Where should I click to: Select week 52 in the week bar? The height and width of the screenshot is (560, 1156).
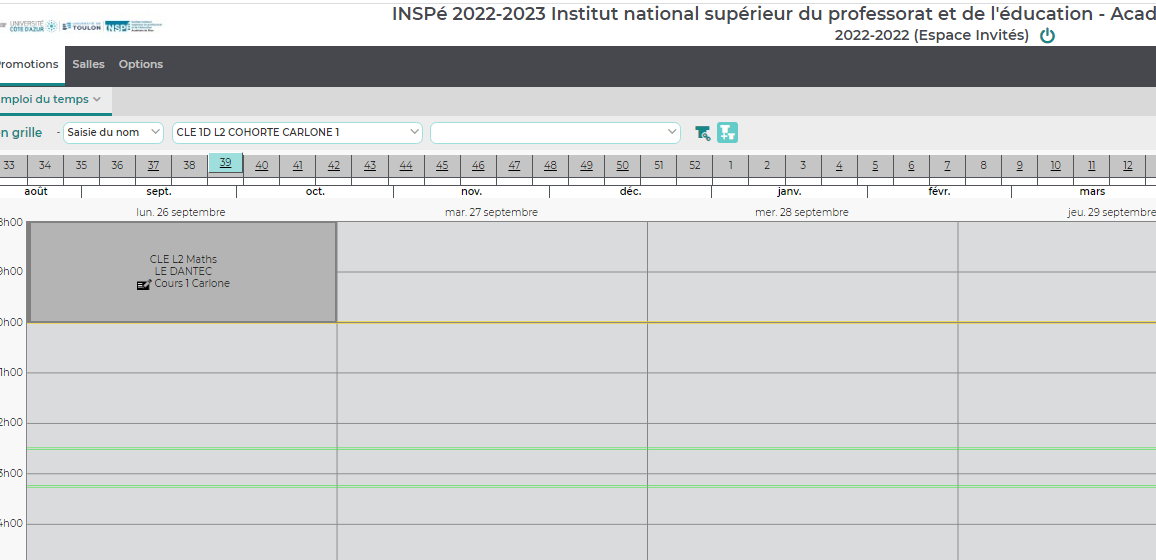pyautogui.click(x=695, y=165)
